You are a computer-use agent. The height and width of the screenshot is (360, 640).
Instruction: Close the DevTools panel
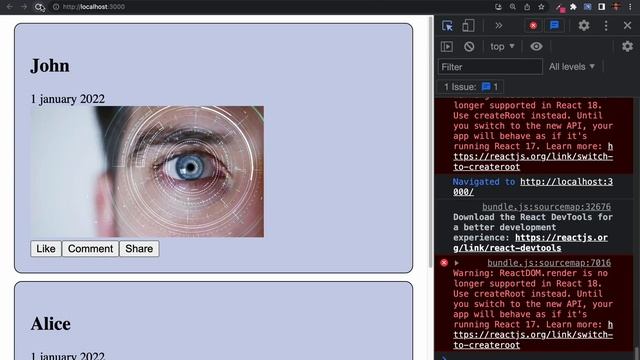pos(627,25)
